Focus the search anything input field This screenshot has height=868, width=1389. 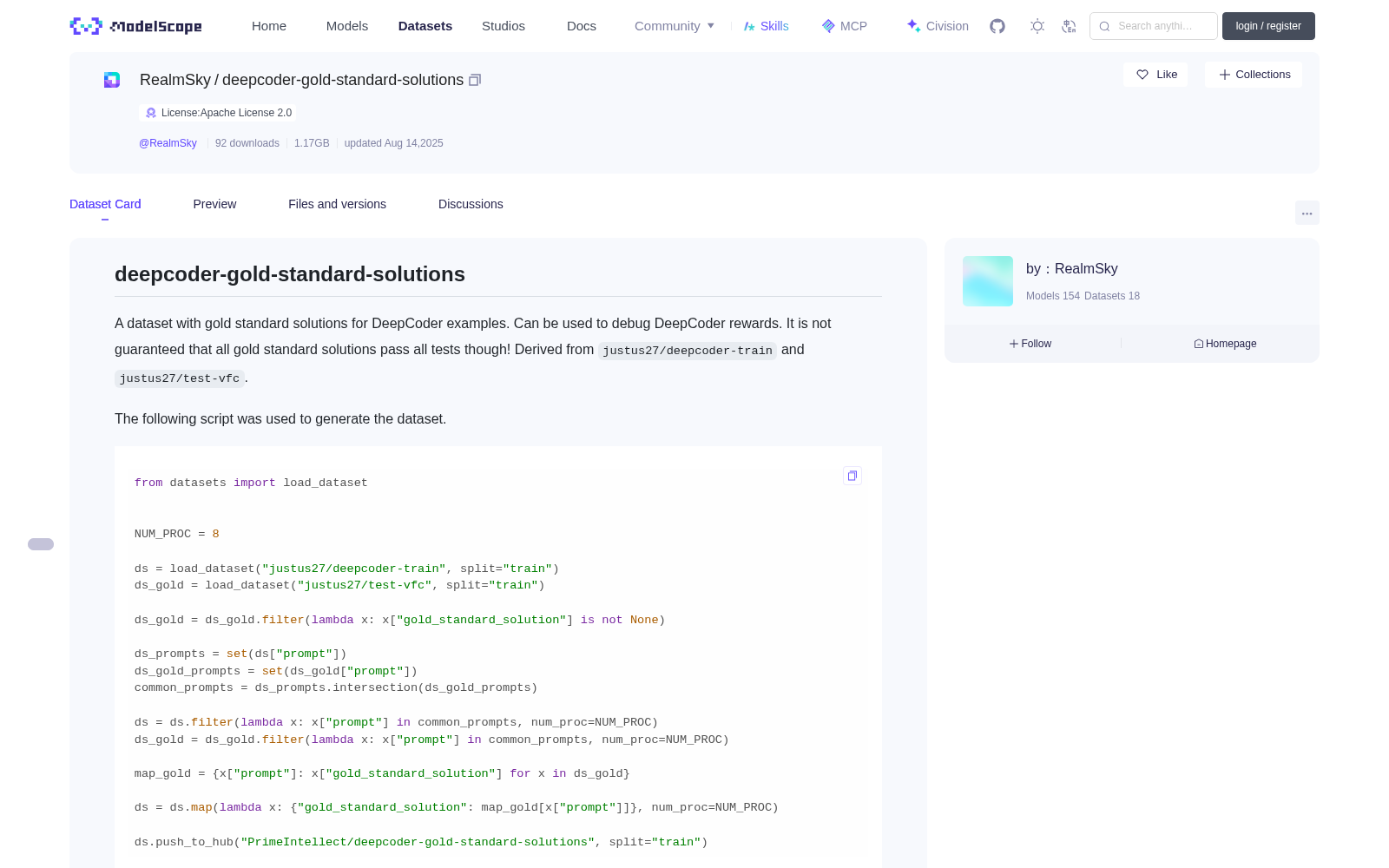point(1154,26)
